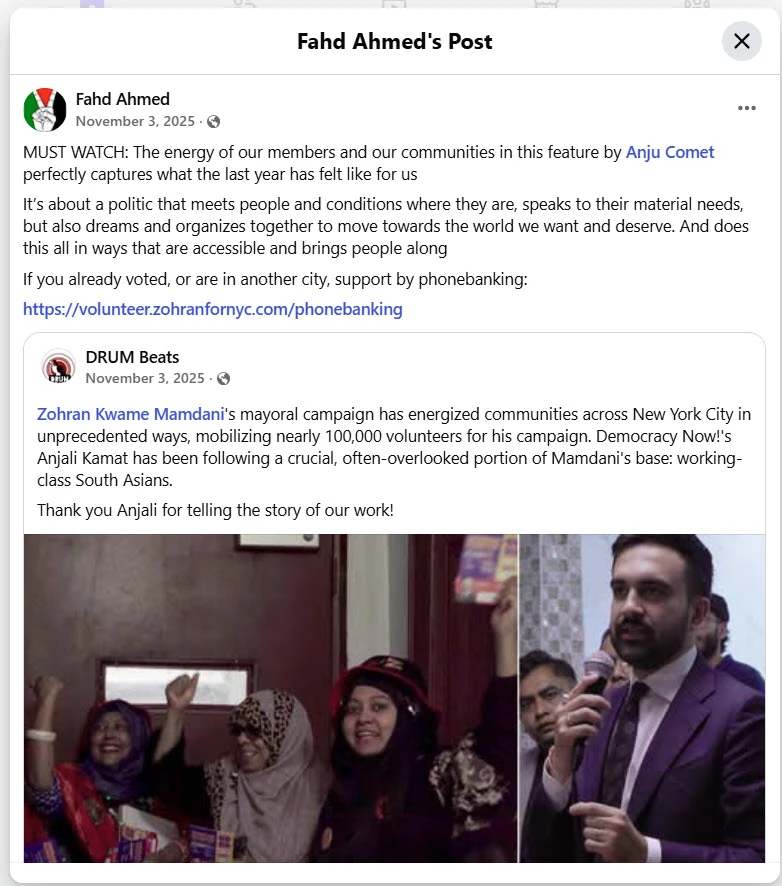Open the Friends icon in the top bar
782x886 pixels.
244,3
